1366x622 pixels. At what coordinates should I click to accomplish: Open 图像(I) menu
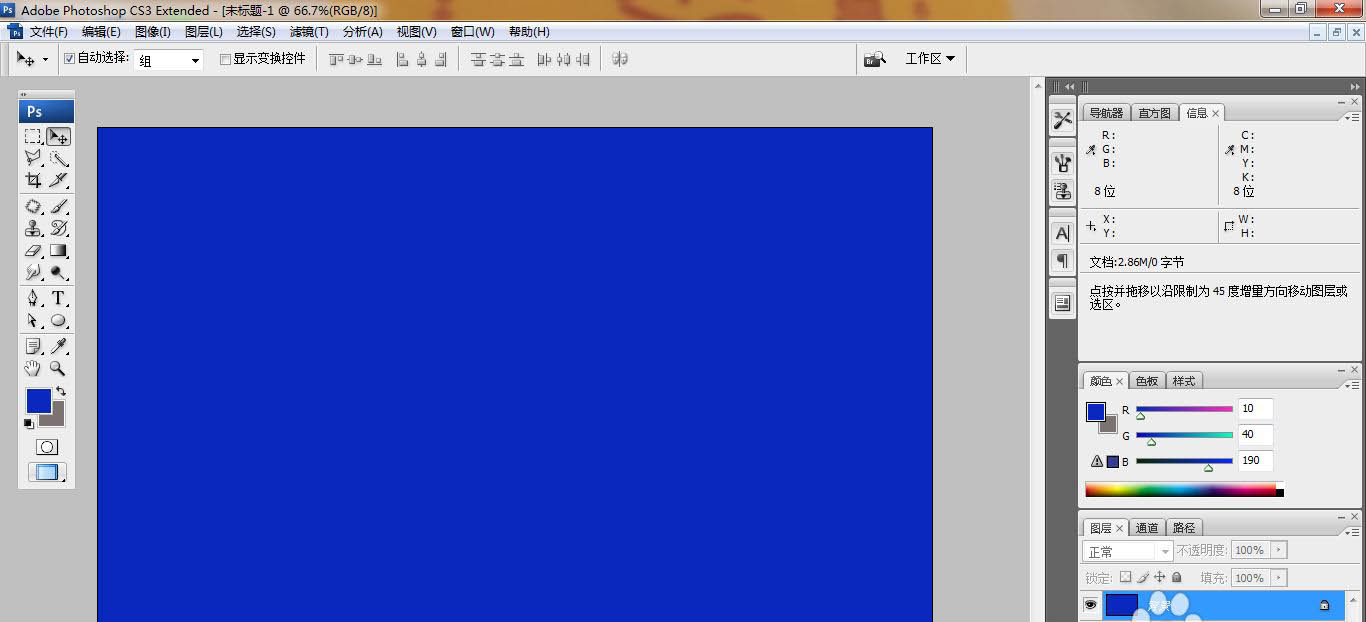tap(153, 32)
